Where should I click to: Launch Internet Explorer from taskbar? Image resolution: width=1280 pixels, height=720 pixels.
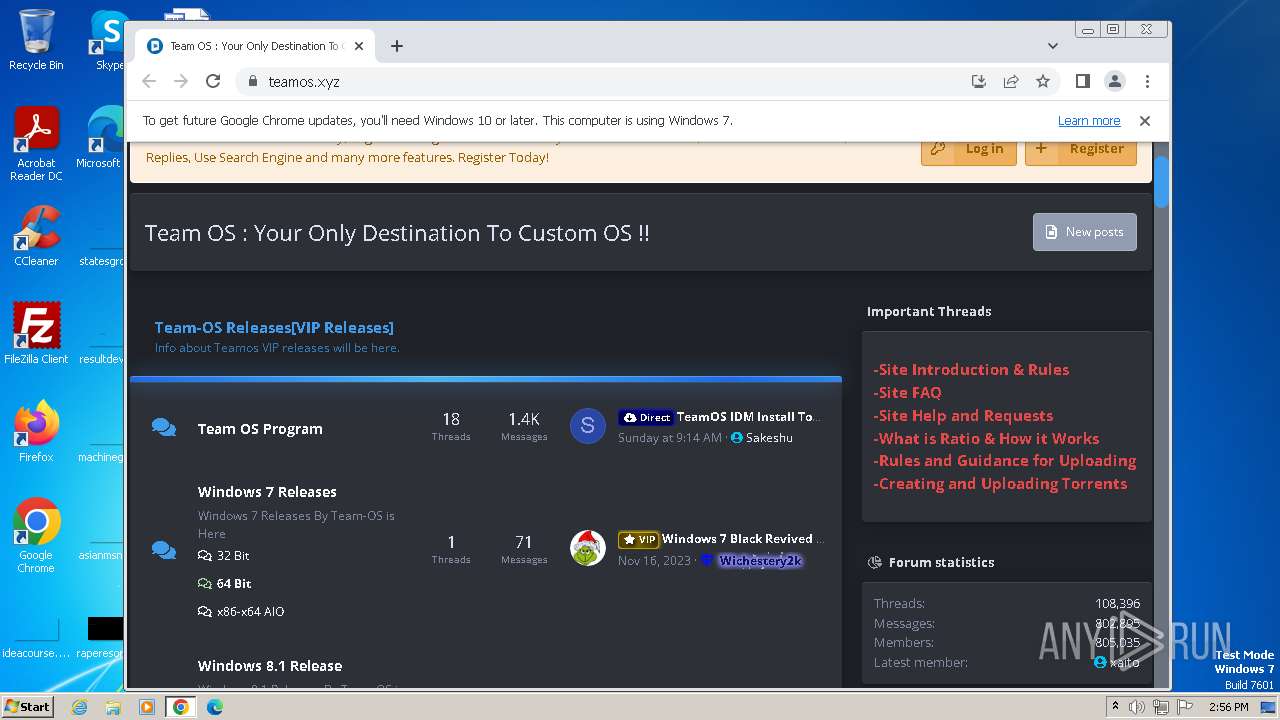click(x=80, y=707)
